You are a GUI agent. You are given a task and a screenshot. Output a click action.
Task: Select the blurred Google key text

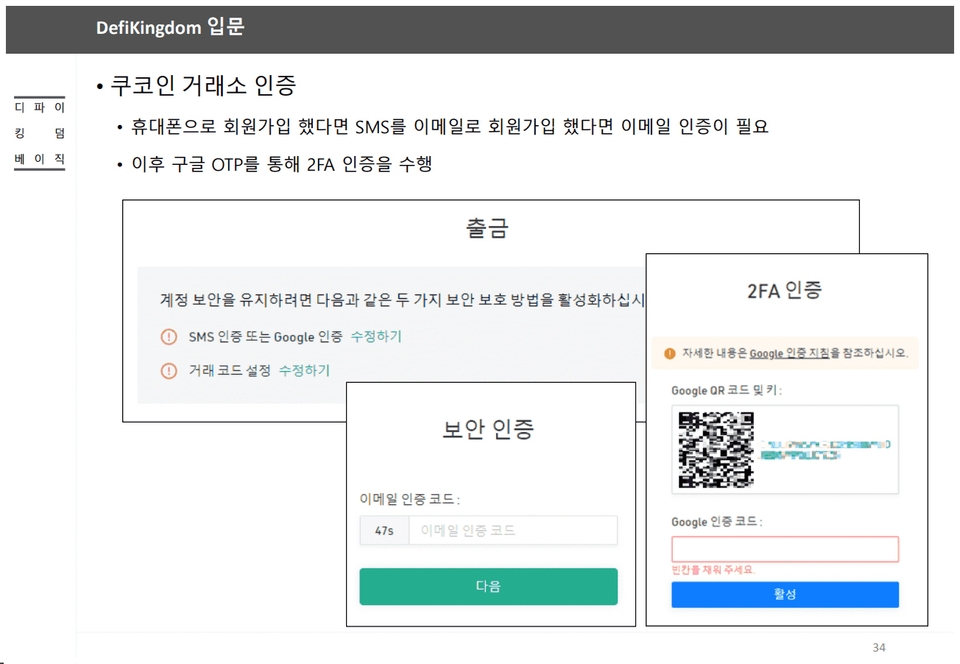pyautogui.click(x=826, y=448)
